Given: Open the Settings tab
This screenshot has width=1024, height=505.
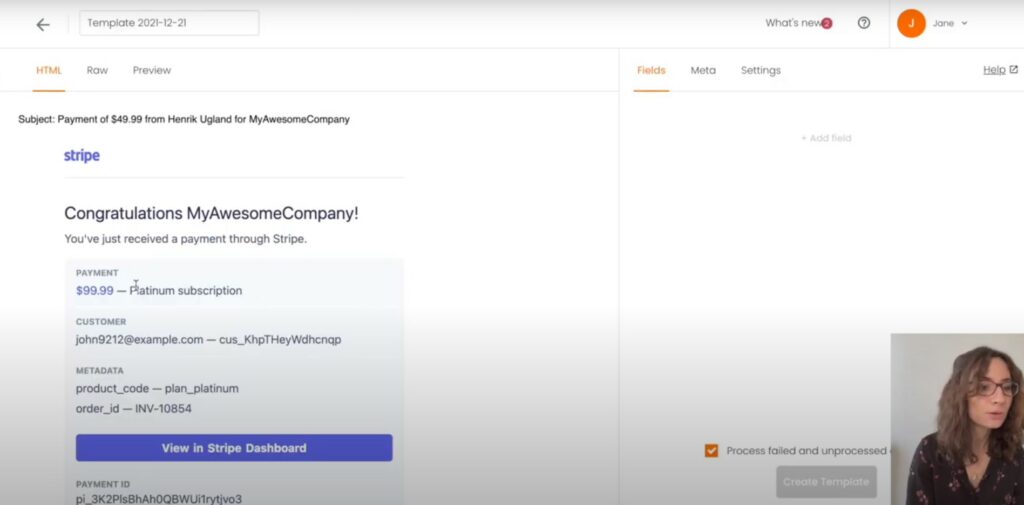Looking at the screenshot, I should pyautogui.click(x=761, y=70).
